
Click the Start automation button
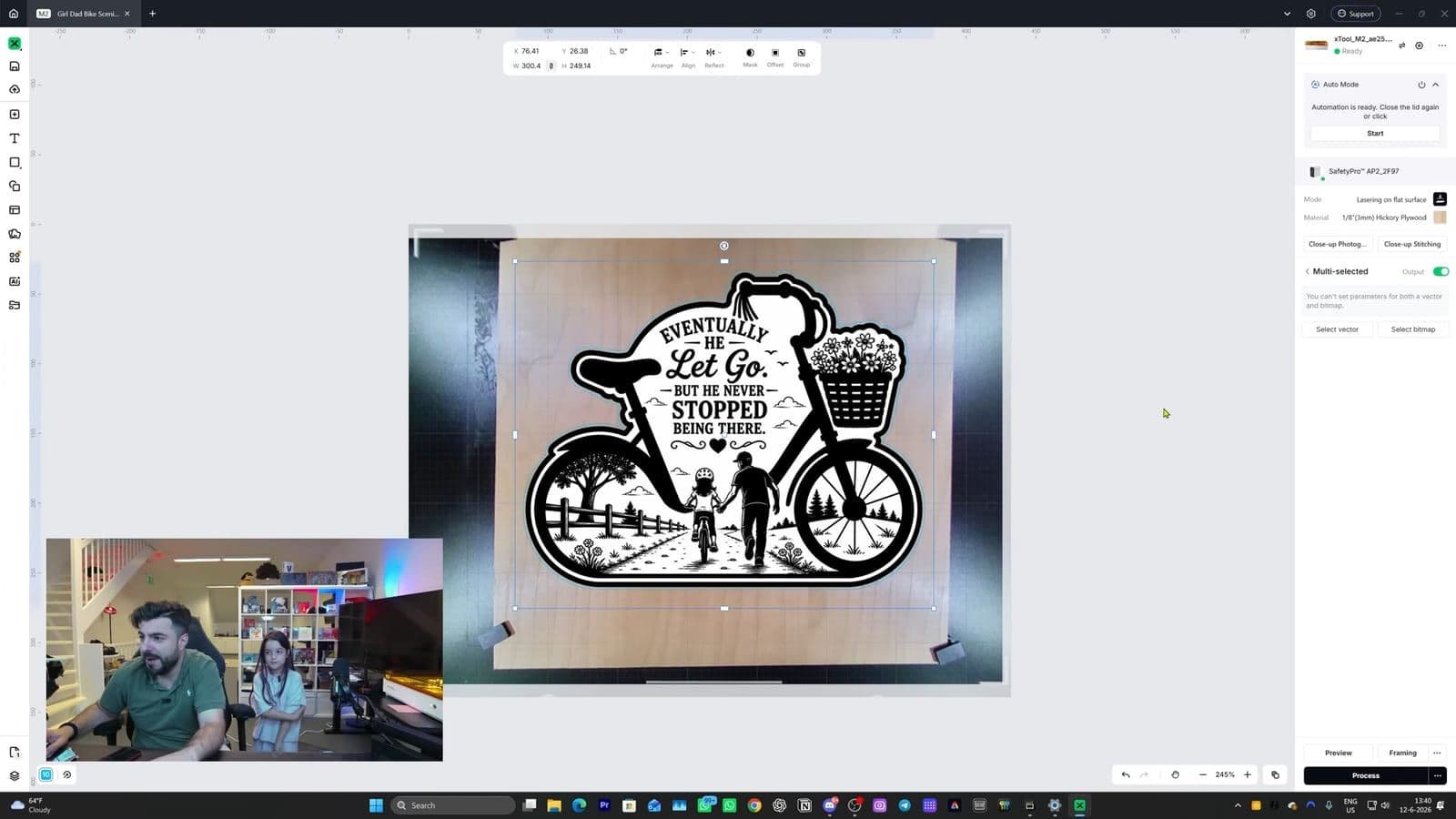[x=1375, y=133]
